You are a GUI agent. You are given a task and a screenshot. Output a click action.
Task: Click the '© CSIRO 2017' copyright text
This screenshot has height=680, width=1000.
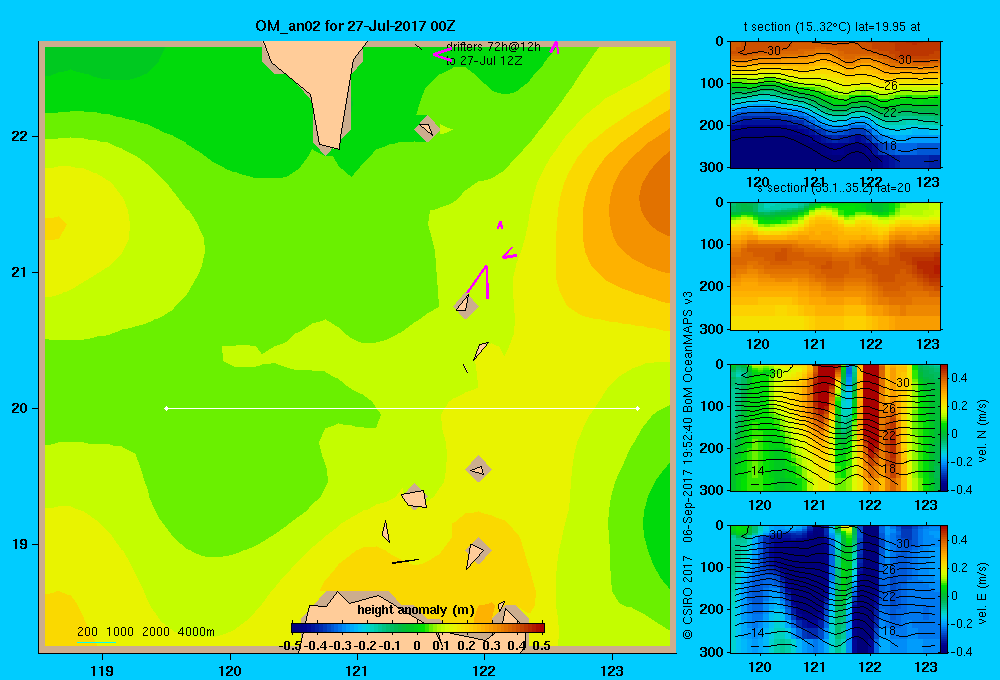click(688, 597)
